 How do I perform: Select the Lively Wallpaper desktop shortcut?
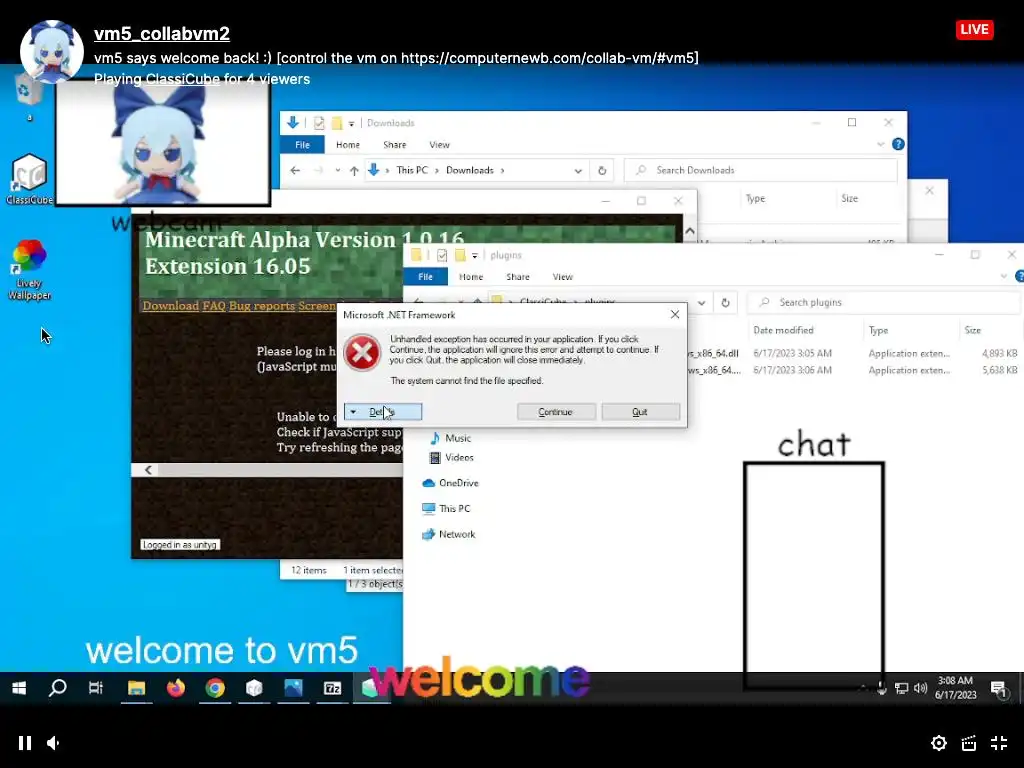click(x=29, y=270)
